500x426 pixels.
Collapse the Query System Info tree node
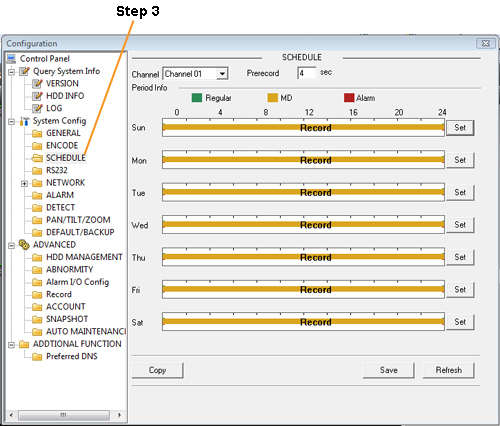tap(12, 72)
